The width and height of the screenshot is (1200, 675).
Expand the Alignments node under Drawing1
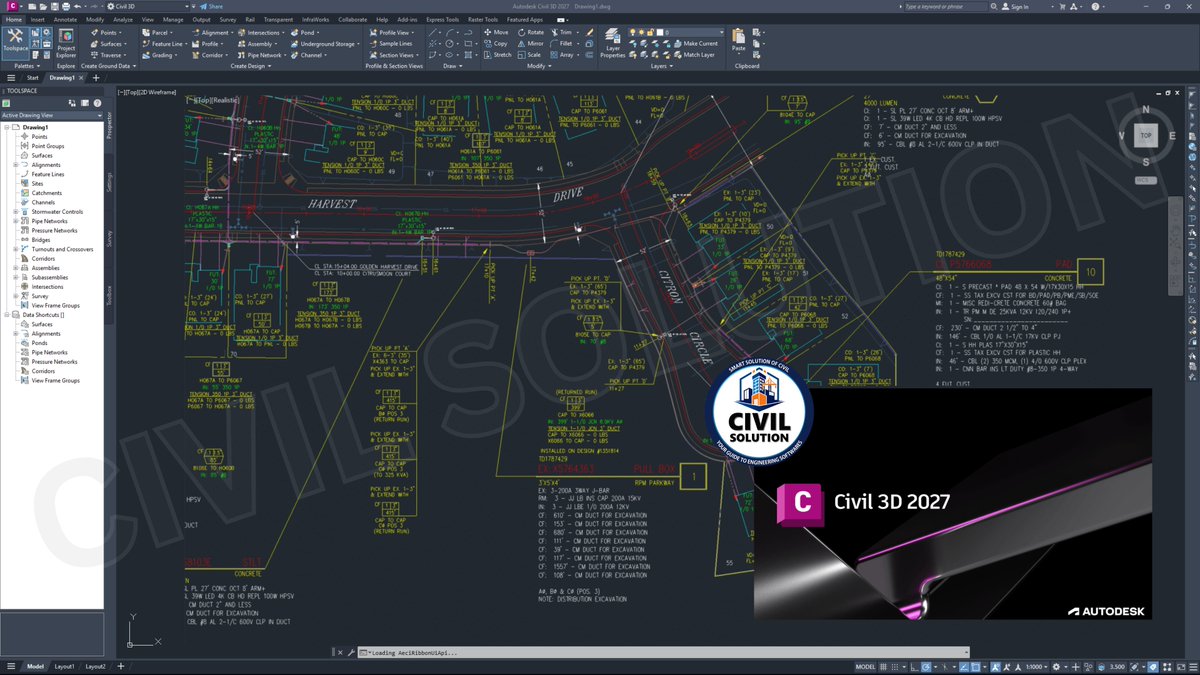(16, 165)
